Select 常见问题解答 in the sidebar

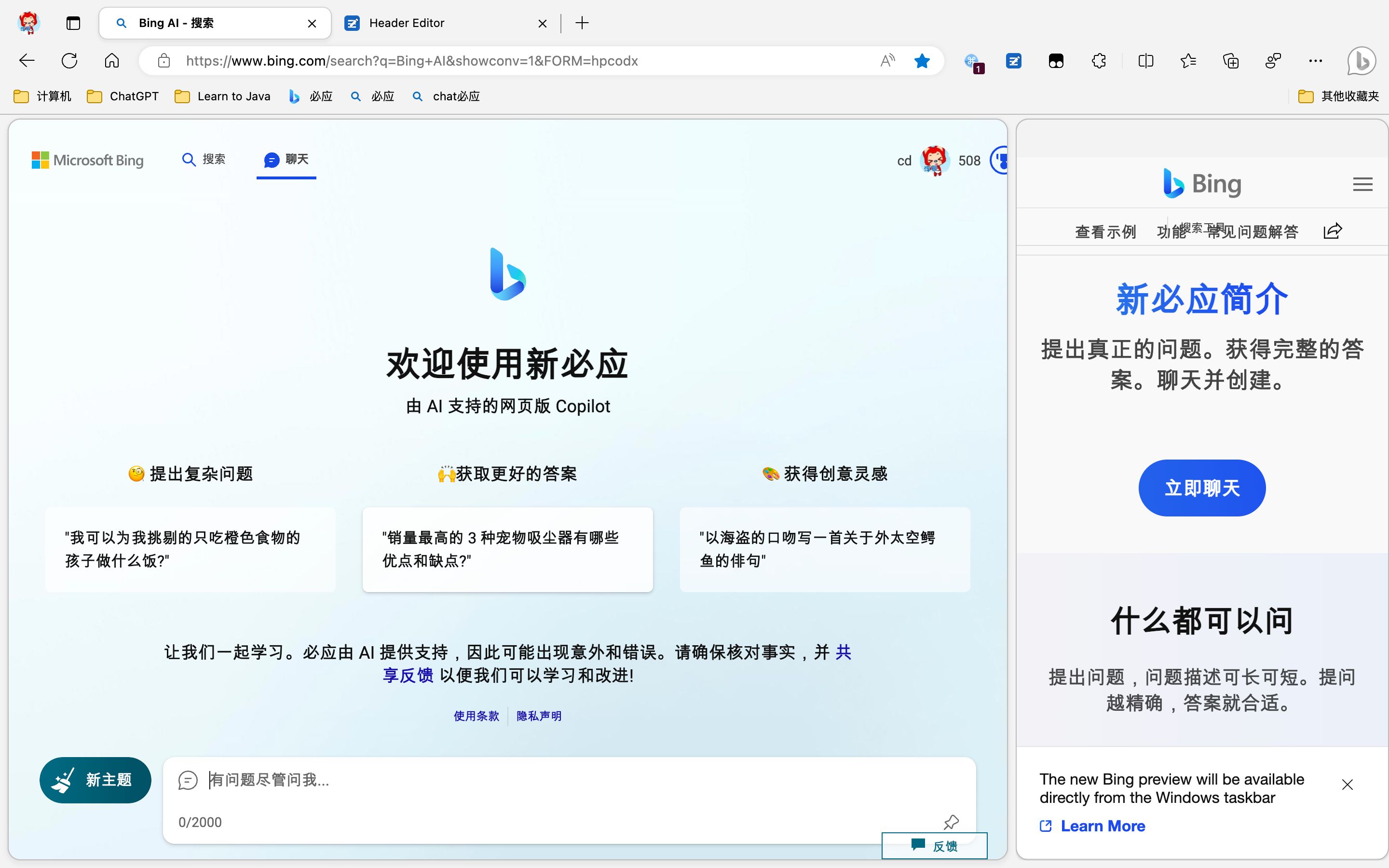coord(1253,232)
